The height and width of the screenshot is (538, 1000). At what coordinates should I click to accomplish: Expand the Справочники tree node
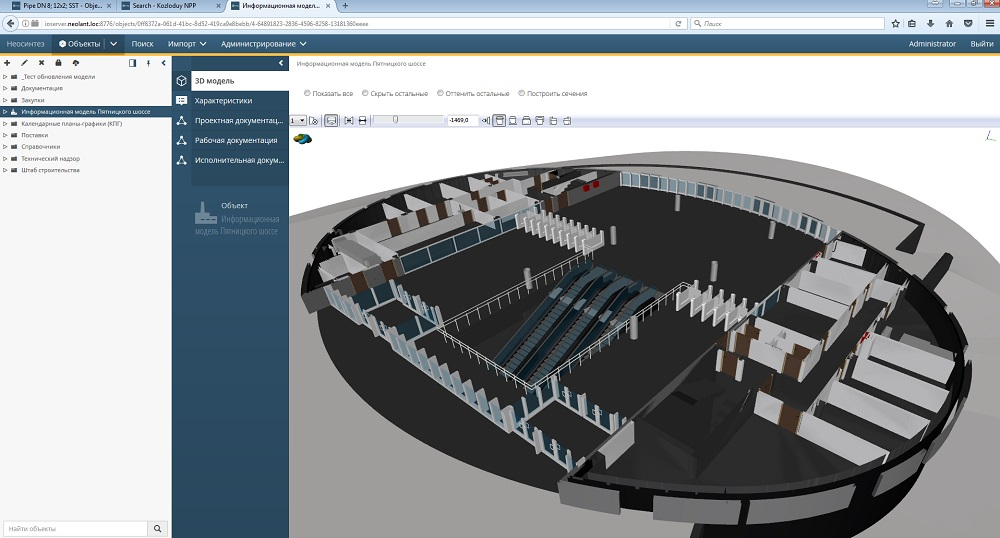coord(5,147)
